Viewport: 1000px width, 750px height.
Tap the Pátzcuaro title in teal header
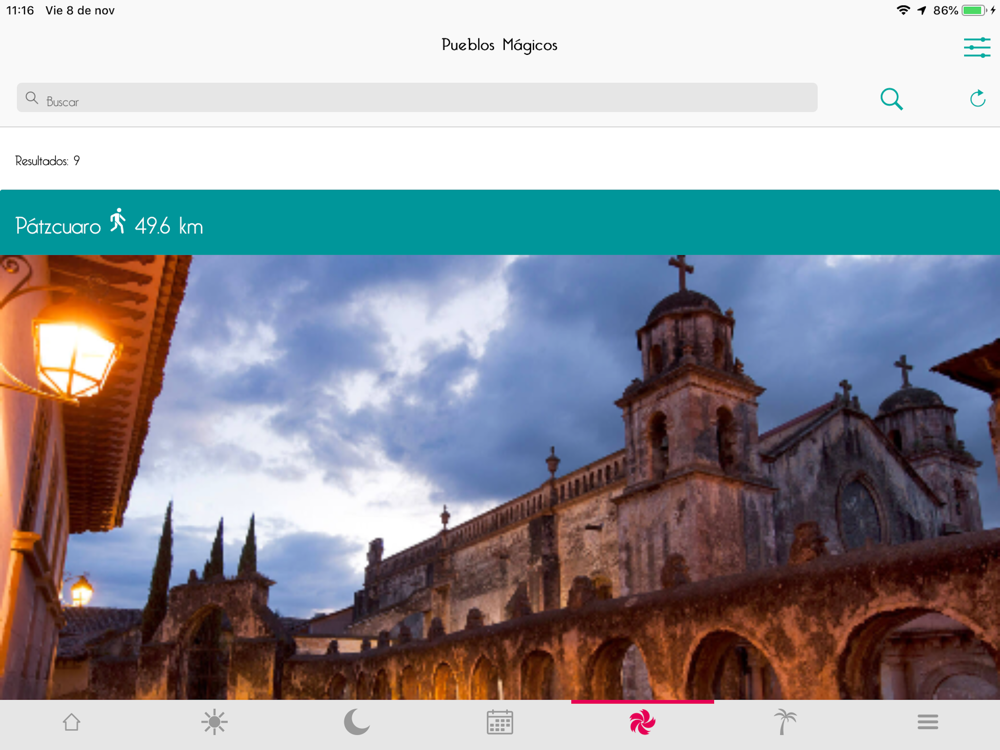pyautogui.click(x=58, y=226)
